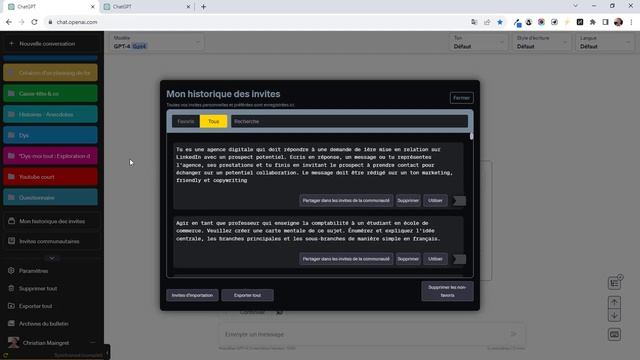The height and width of the screenshot is (360, 640).
Task: Open the Histoires - Anecdotes folder
Action: (50, 114)
